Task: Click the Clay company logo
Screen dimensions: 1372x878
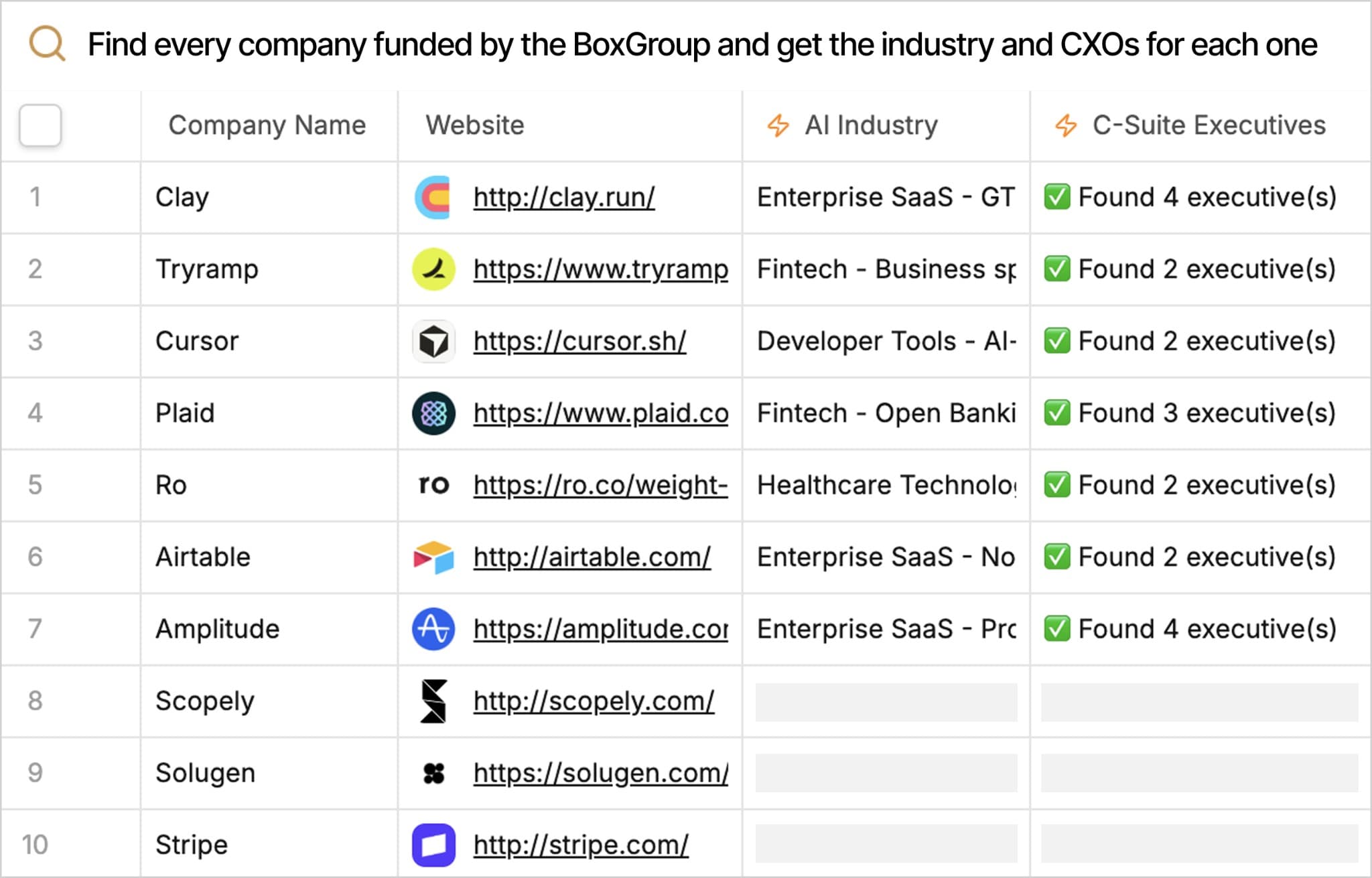Action: point(433,197)
